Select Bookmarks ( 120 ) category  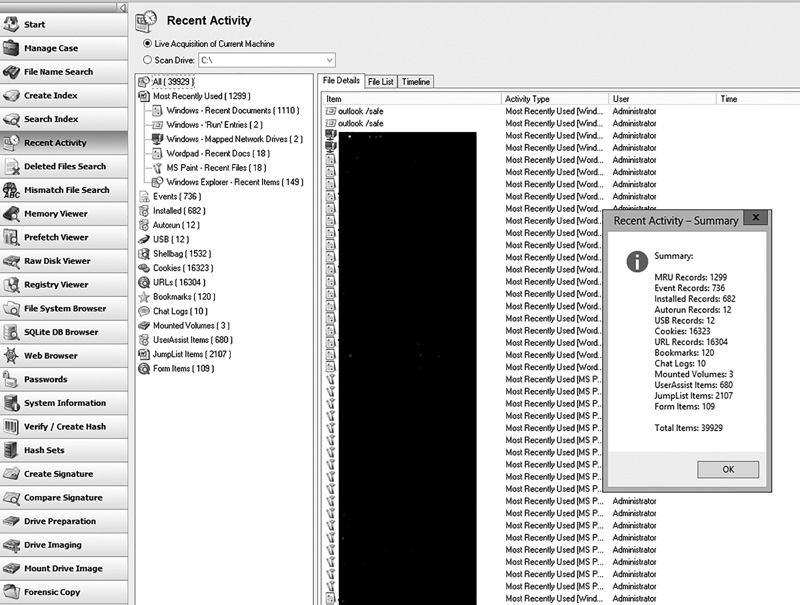pyautogui.click(x=184, y=296)
